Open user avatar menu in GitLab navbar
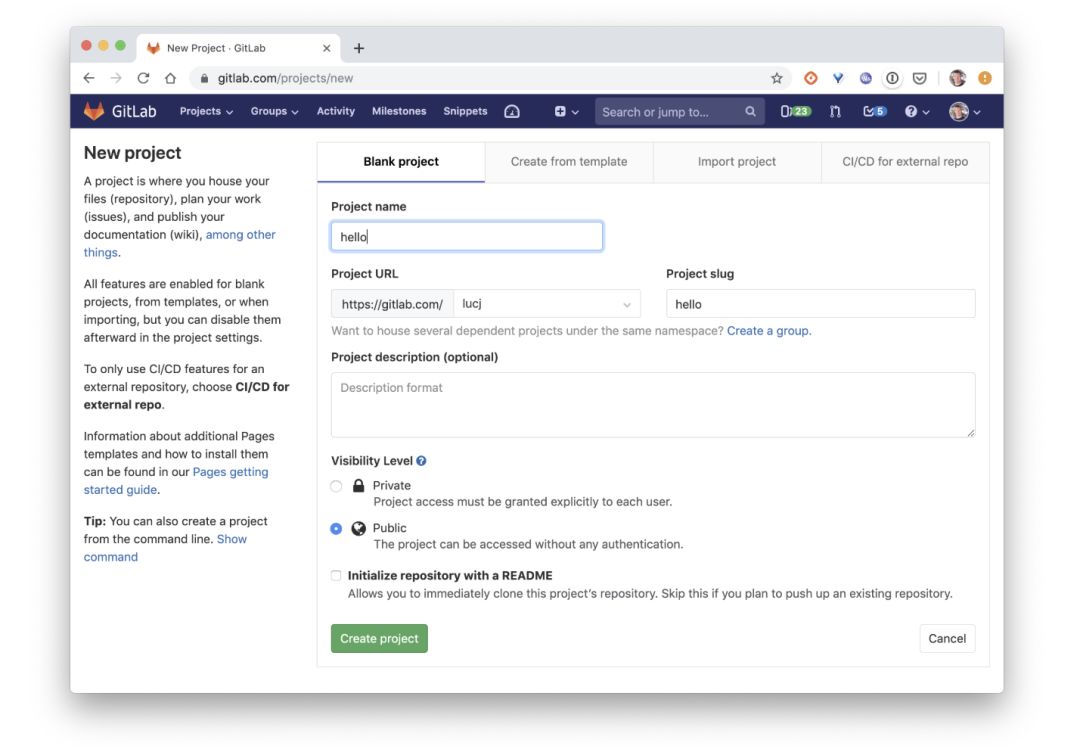This screenshot has width=1080, height=749. pos(964,112)
